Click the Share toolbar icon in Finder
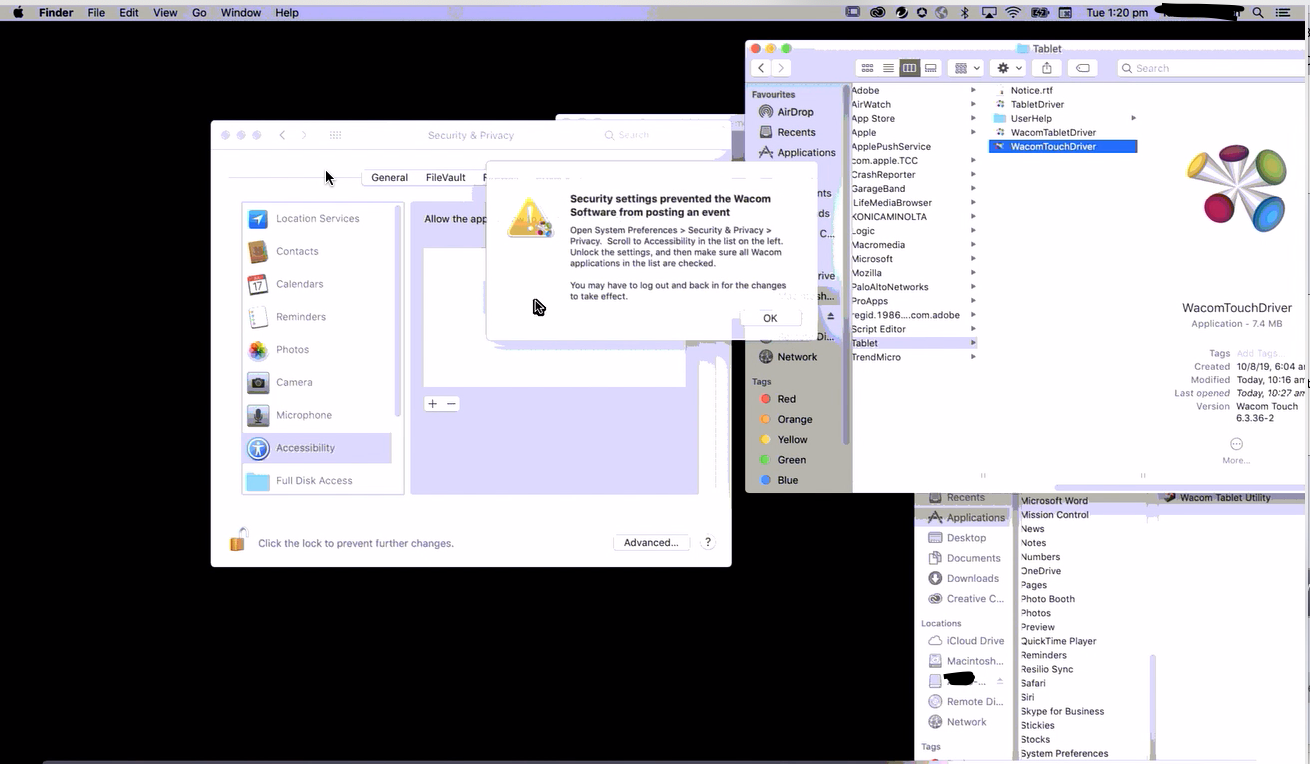Image resolution: width=1310 pixels, height=764 pixels. [1047, 68]
